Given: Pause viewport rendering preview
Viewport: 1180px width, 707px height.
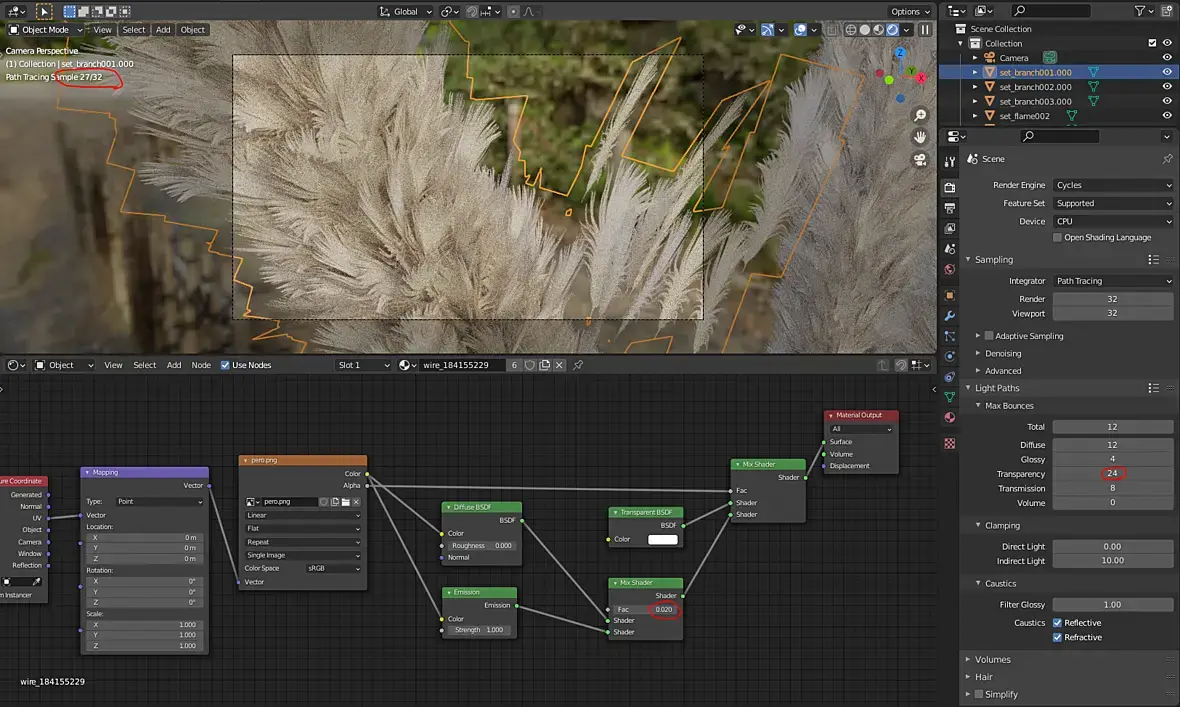Looking at the screenshot, I should [925, 30].
